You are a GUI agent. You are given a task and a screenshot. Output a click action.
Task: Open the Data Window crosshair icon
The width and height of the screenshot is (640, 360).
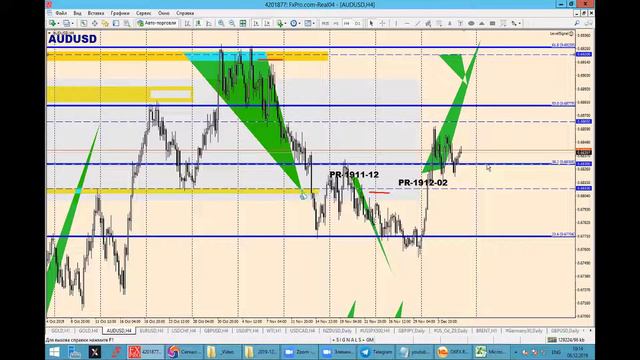coord(94,23)
